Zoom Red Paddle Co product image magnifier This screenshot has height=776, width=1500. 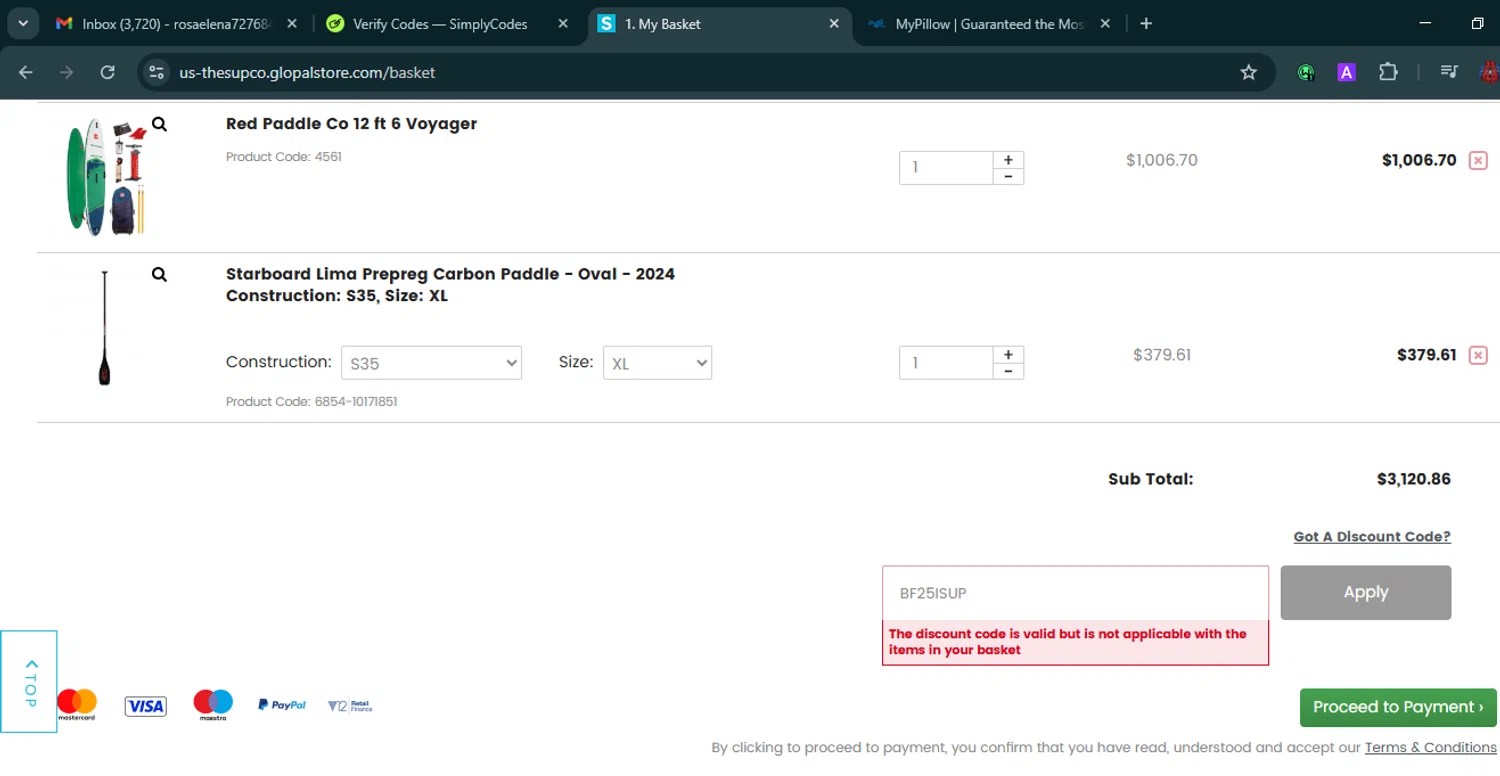click(x=159, y=124)
